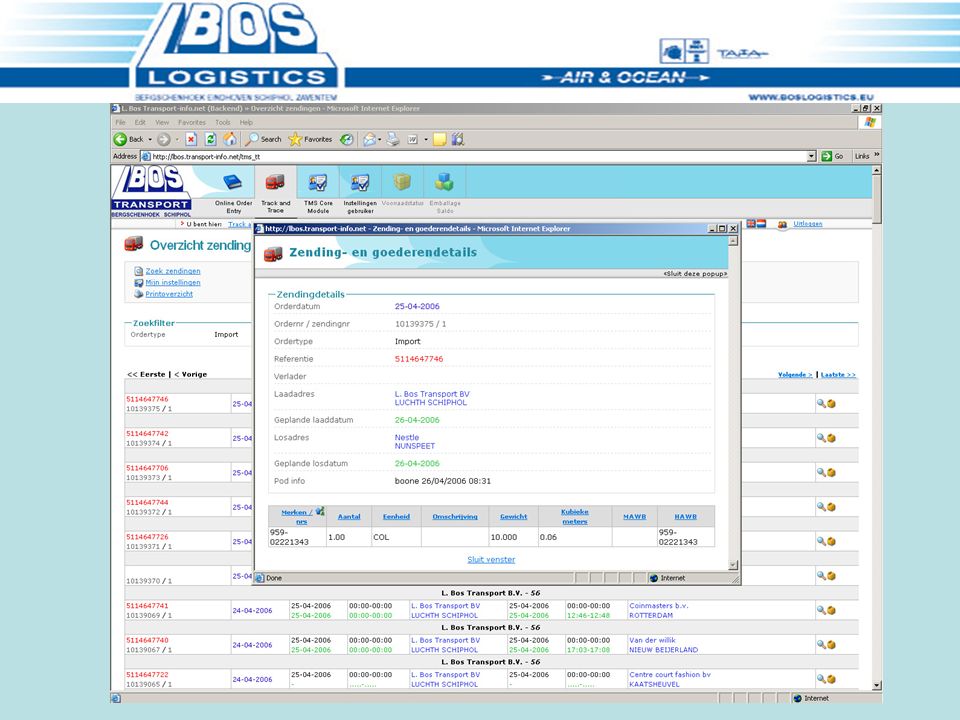The height and width of the screenshot is (720, 960).
Task: Open Favorites in IE toolbar
Action: point(310,140)
